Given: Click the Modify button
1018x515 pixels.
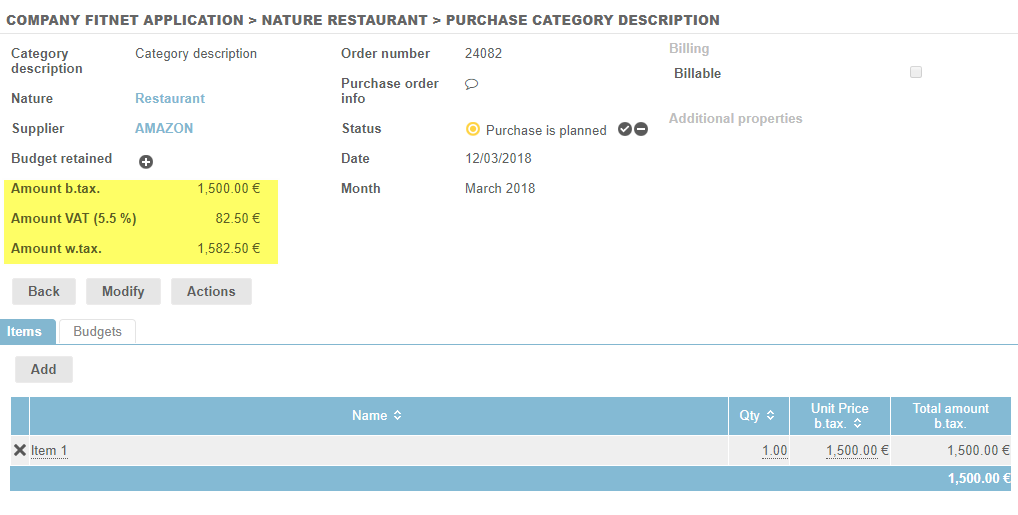Looking at the screenshot, I should [x=123, y=291].
